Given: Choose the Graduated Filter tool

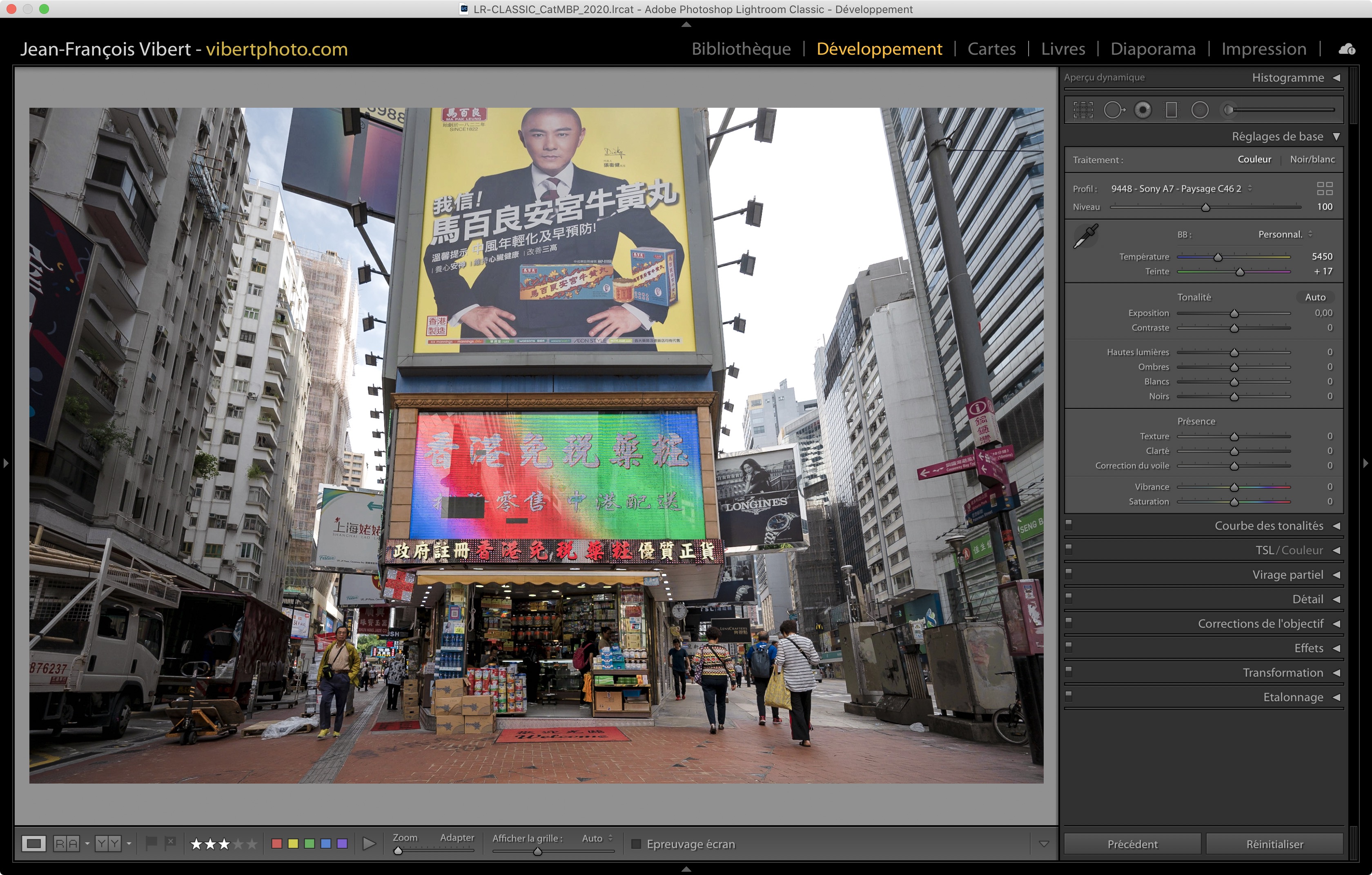Looking at the screenshot, I should (1171, 110).
